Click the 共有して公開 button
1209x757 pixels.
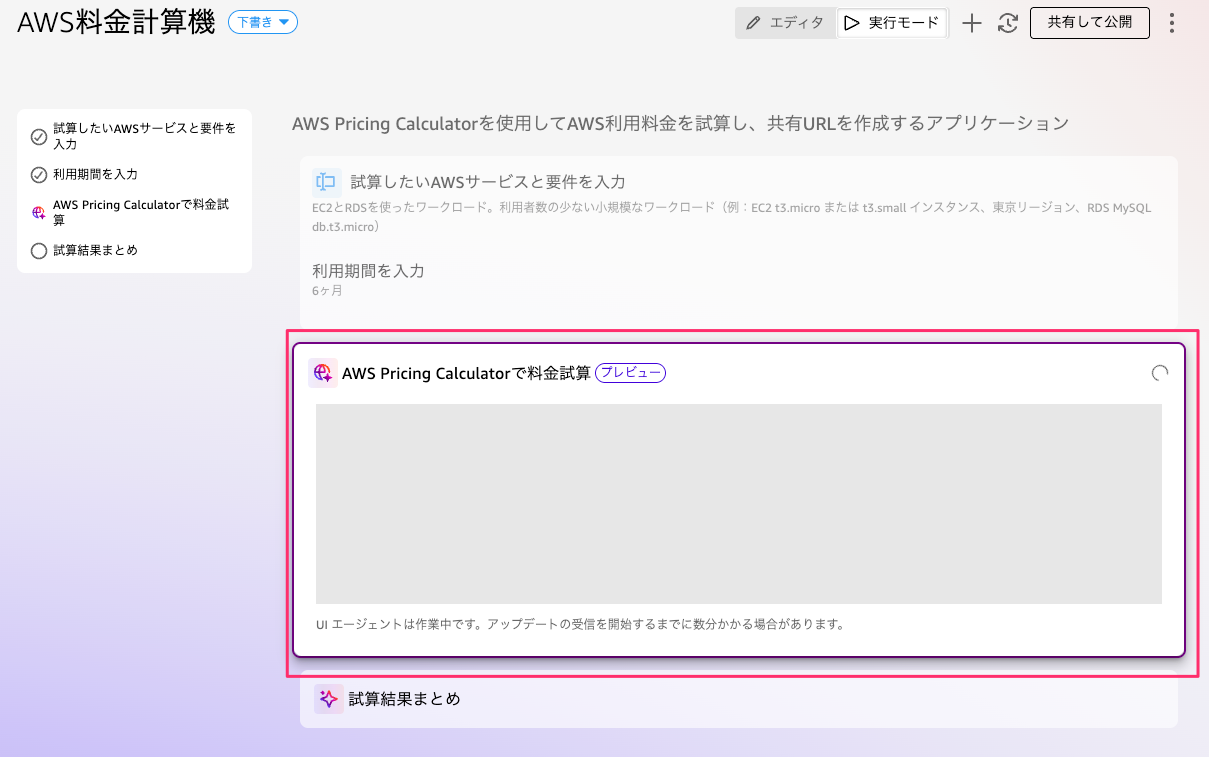pyautogui.click(x=1089, y=23)
